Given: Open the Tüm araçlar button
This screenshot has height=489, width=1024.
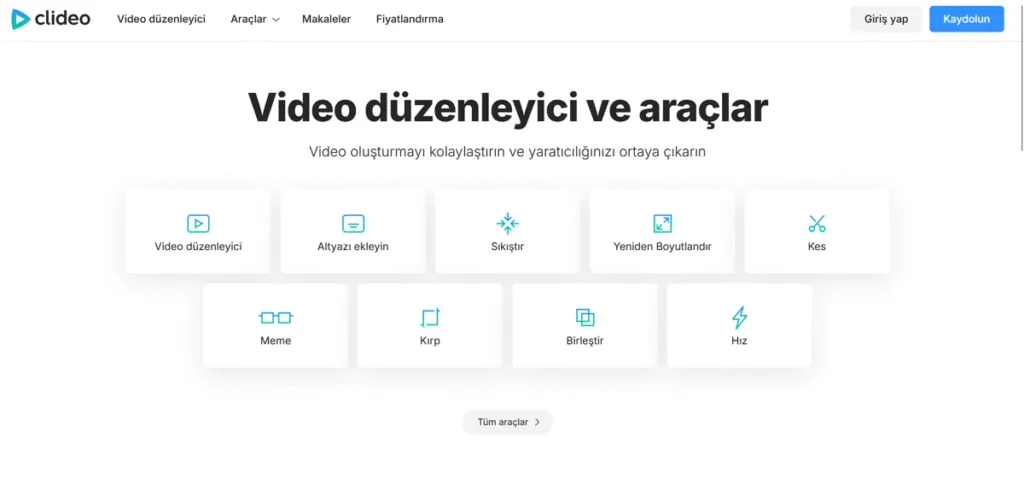Looking at the screenshot, I should 507,422.
